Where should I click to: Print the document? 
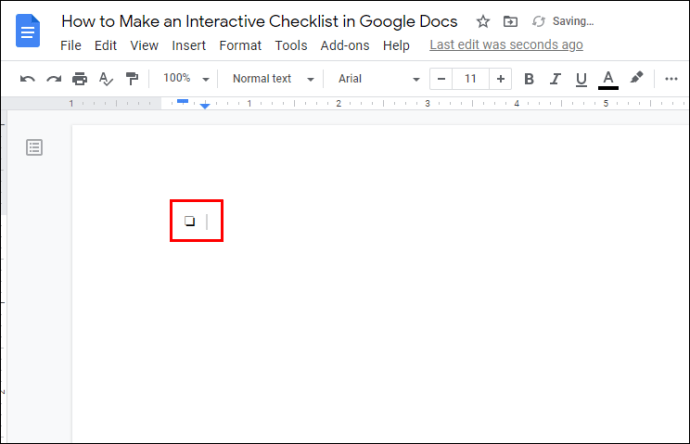pos(80,79)
